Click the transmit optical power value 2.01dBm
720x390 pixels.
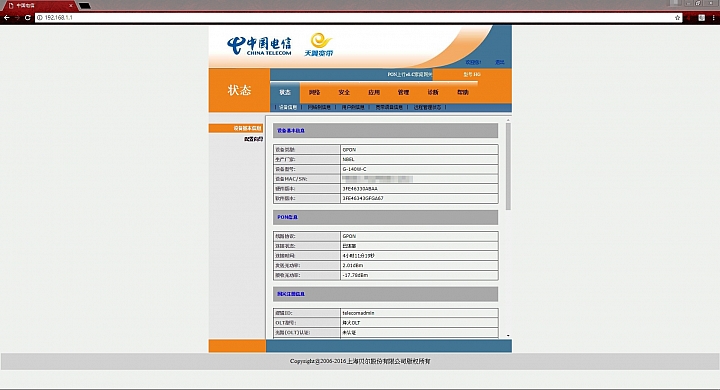[353, 266]
